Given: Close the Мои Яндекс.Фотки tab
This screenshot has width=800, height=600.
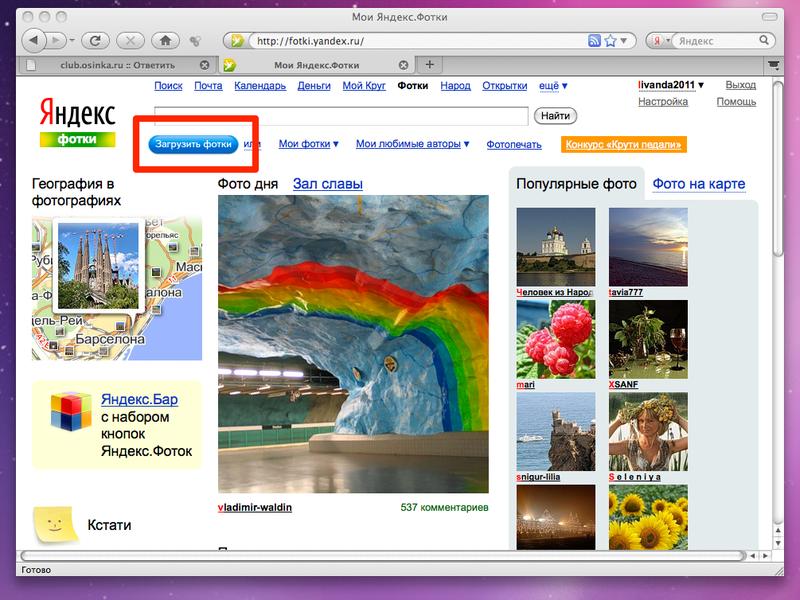Looking at the screenshot, I should point(404,65).
